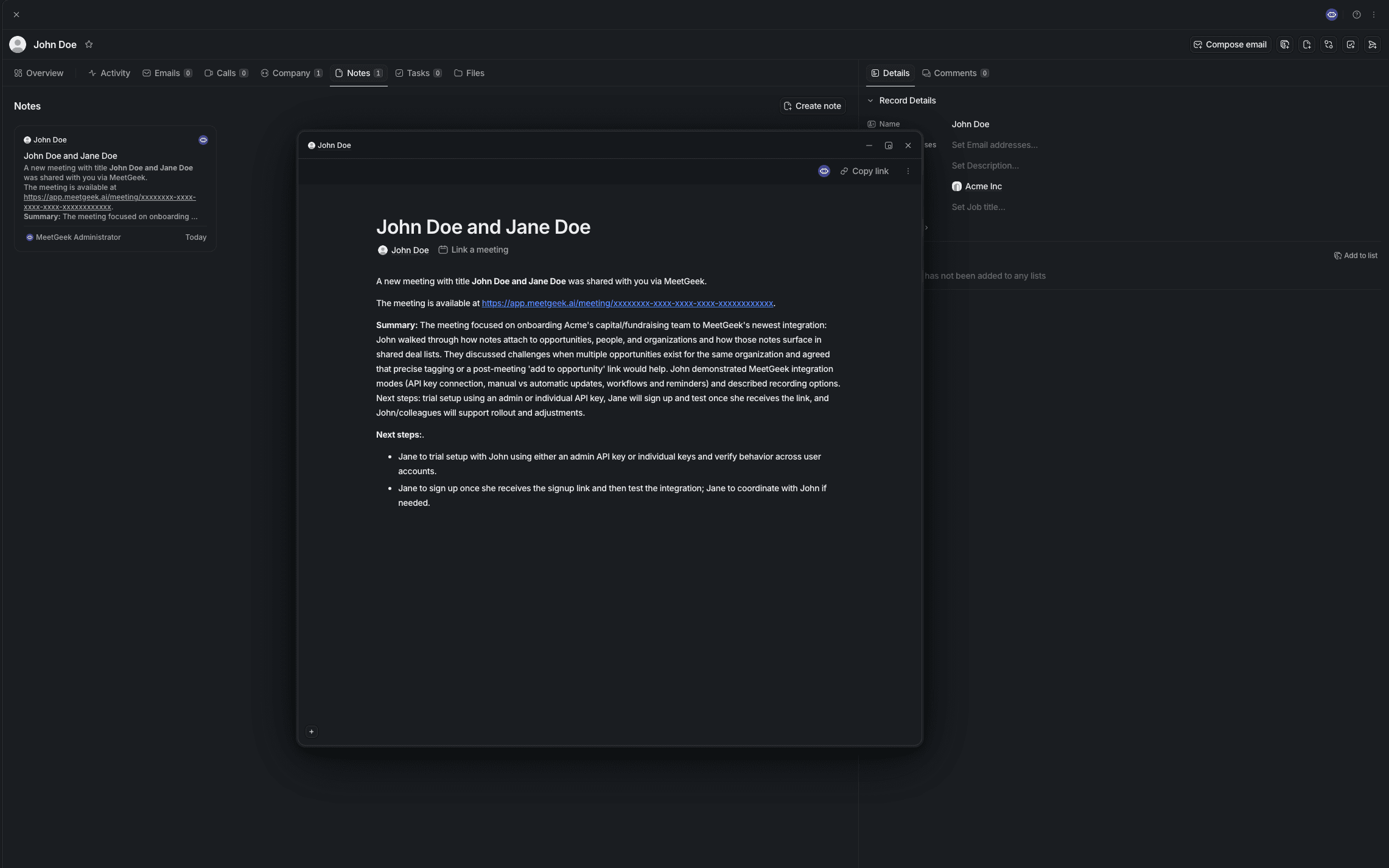
Task: Click Create note button
Action: point(812,106)
